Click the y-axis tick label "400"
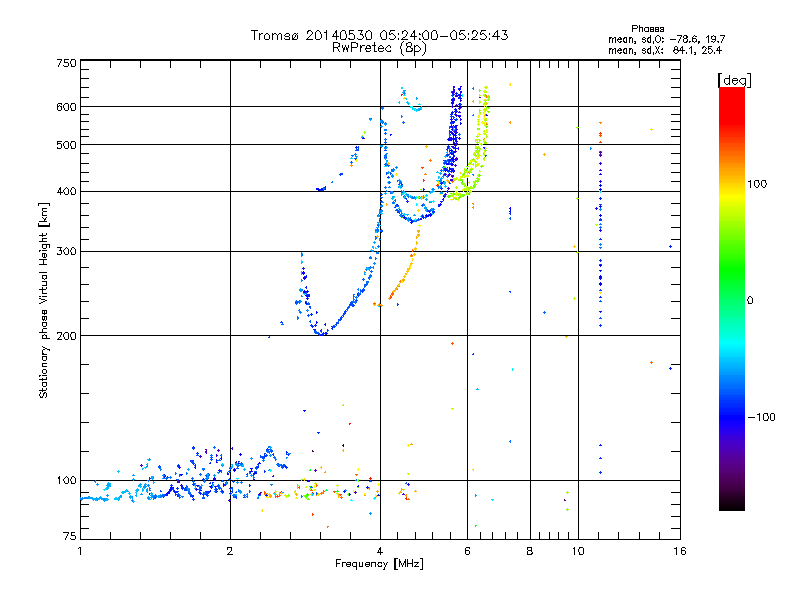This screenshot has width=800, height=600. pyautogui.click(x=67, y=192)
